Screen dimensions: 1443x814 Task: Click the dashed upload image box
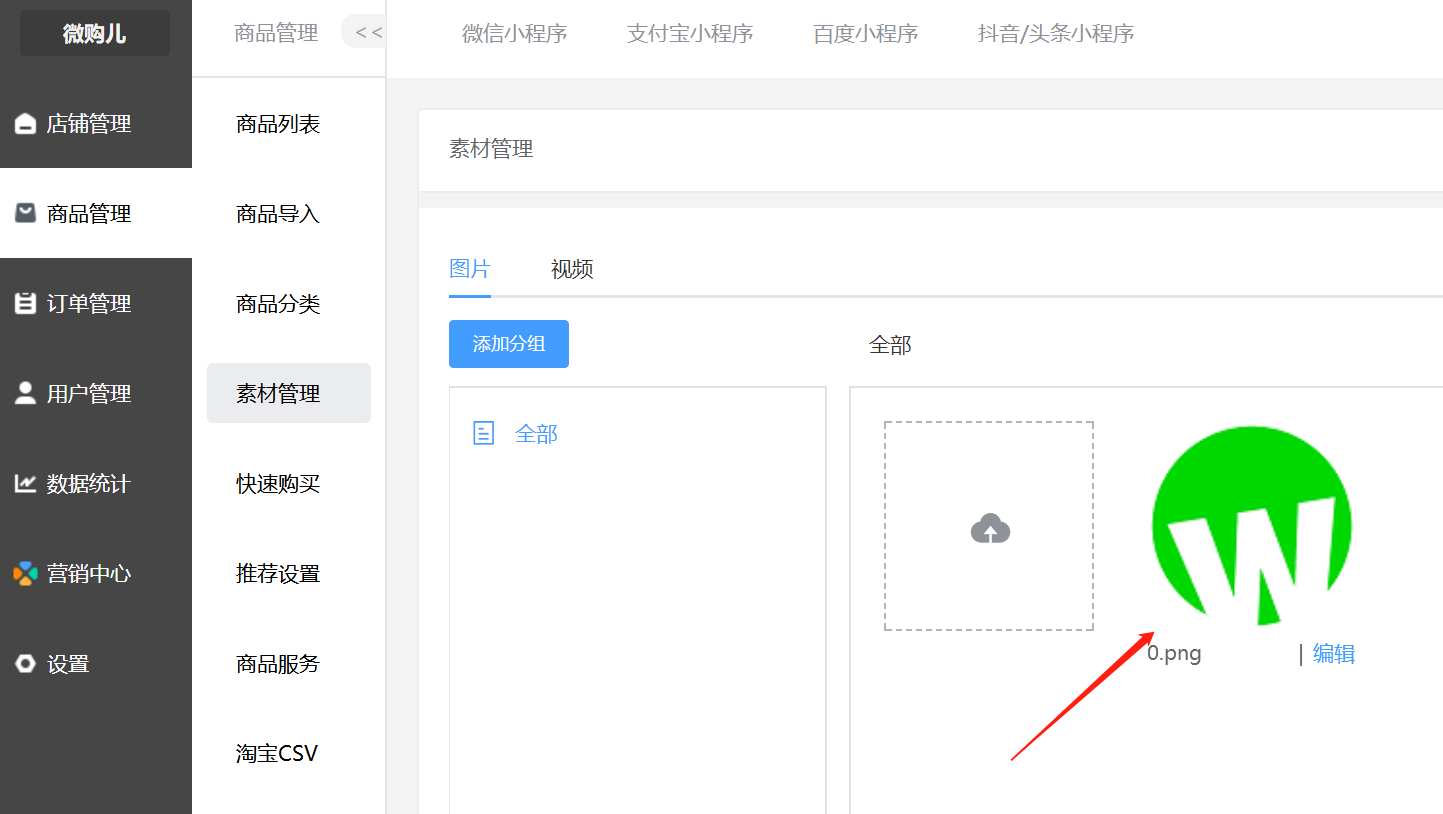(989, 526)
